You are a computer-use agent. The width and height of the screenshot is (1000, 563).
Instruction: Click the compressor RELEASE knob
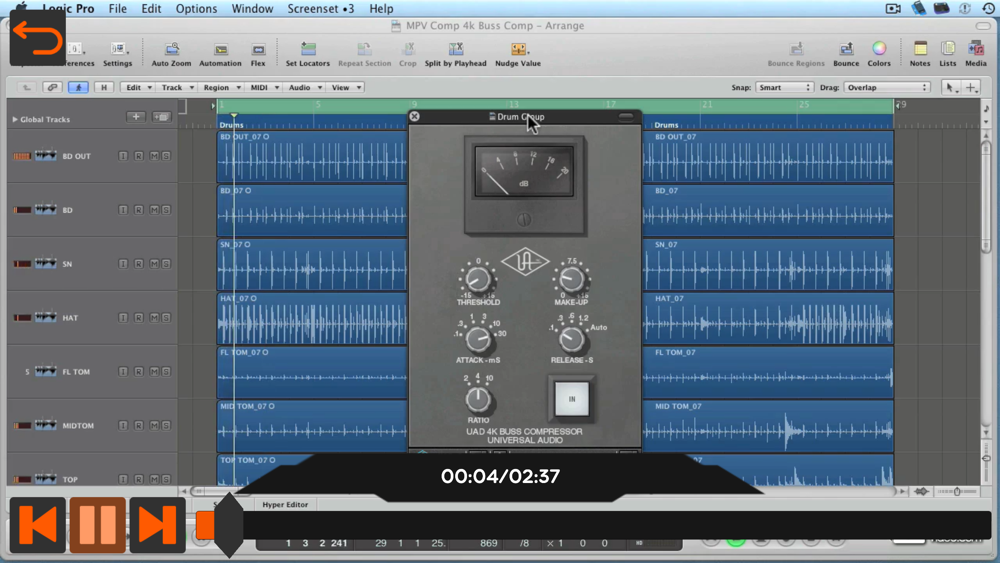pos(571,339)
